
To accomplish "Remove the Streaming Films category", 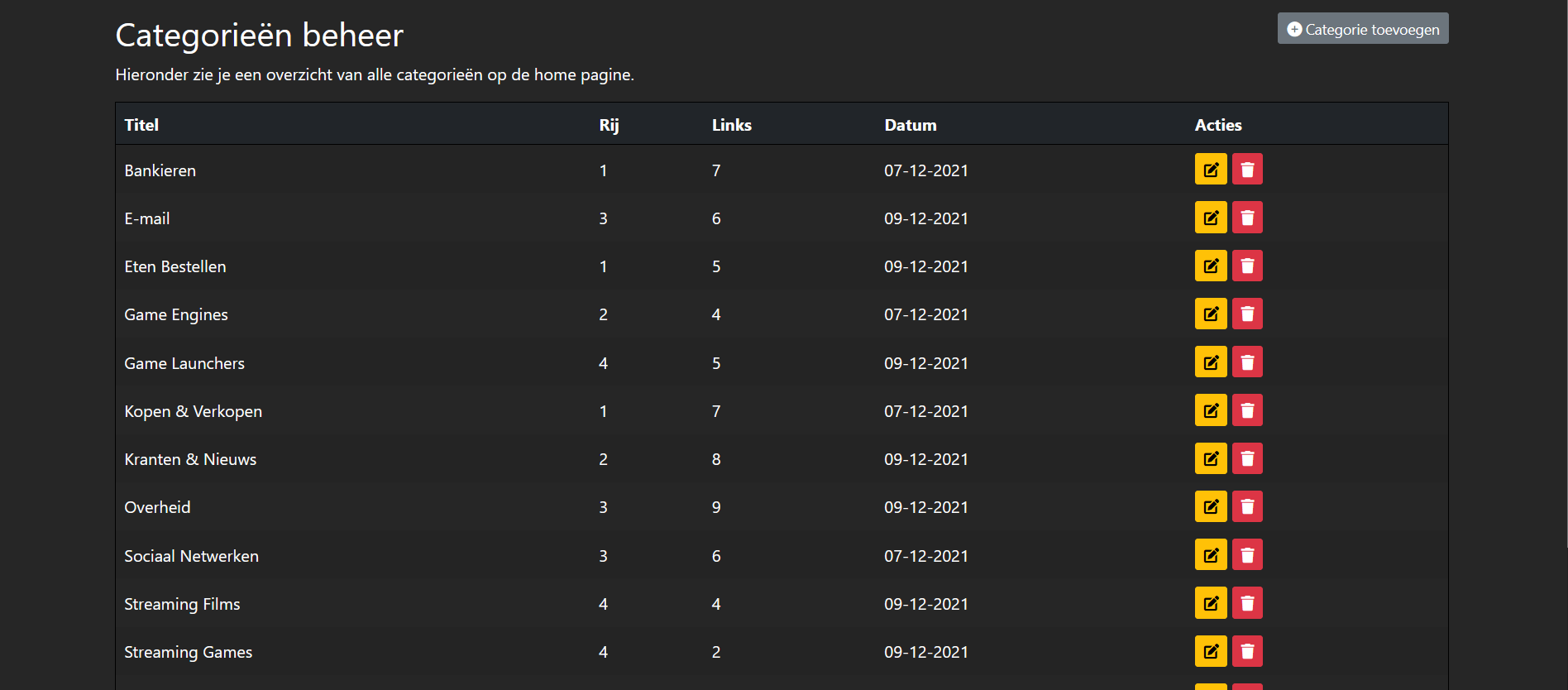I will click(x=1247, y=603).
